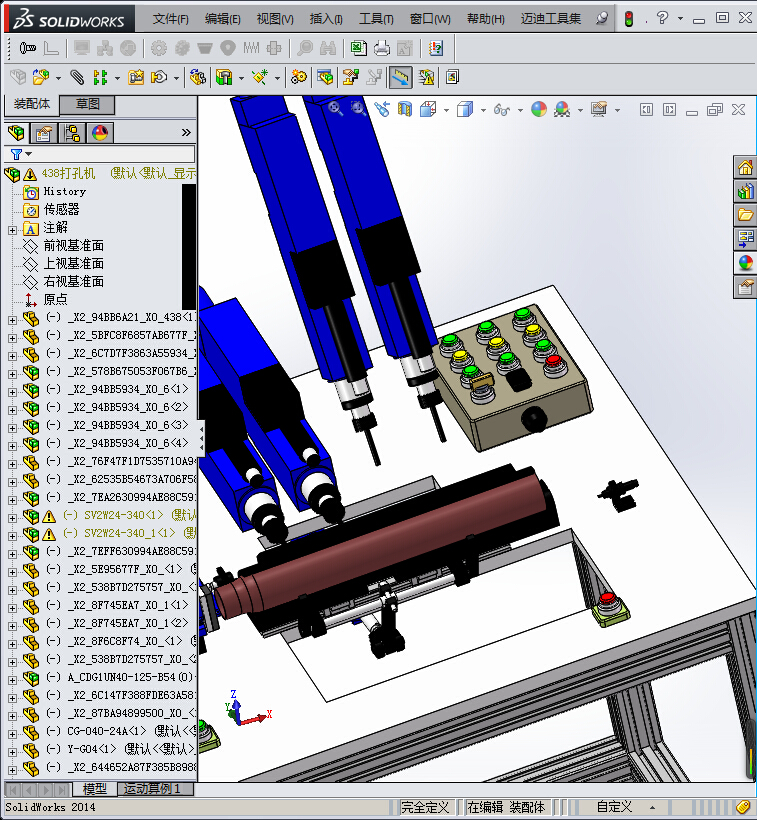Open the View Settings monitor dropdown

pyautogui.click(x=617, y=110)
